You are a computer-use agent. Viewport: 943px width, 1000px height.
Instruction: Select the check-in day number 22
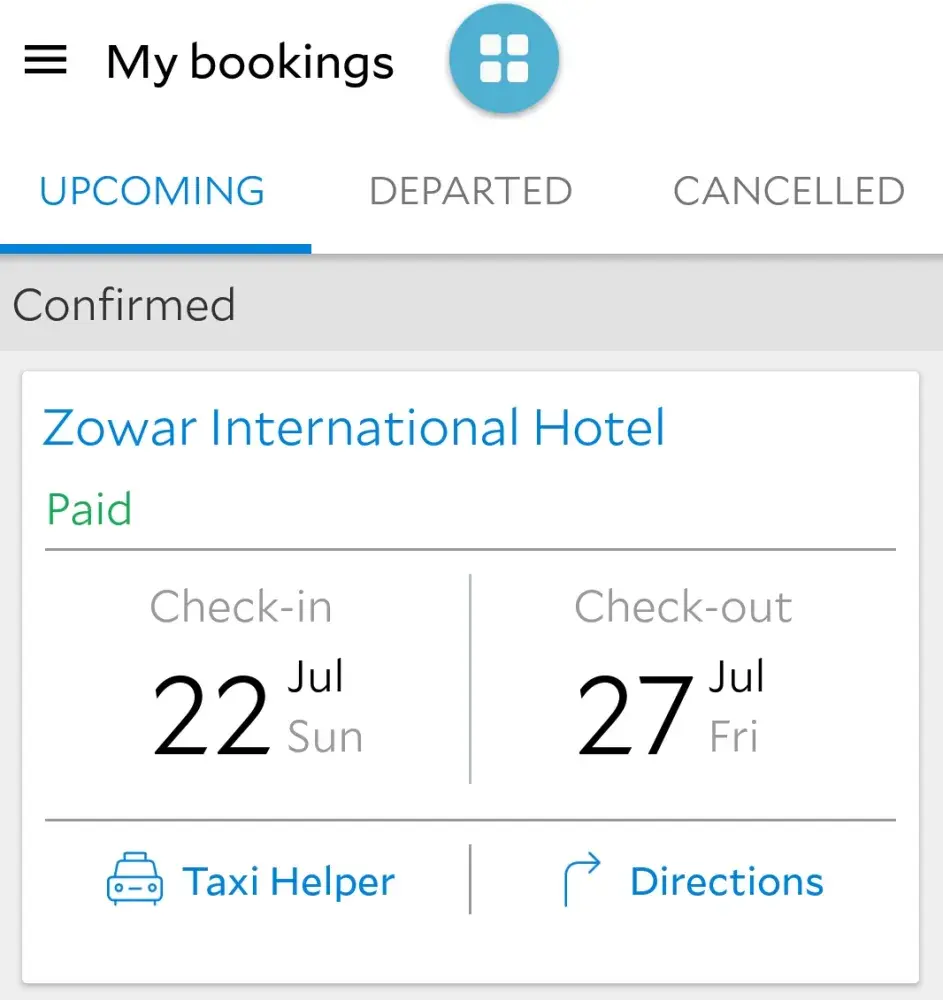[211, 715]
